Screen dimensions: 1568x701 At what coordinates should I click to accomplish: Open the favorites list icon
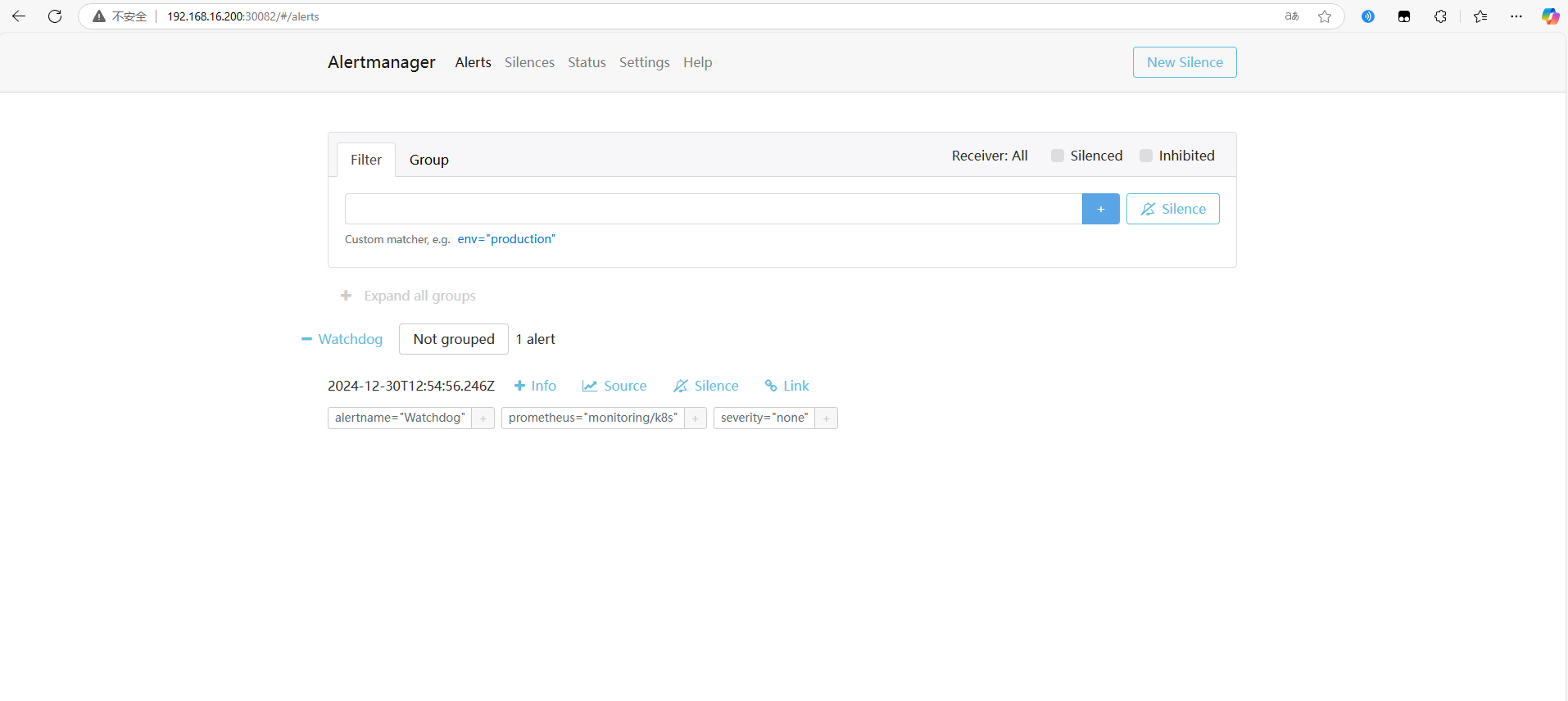(1480, 16)
